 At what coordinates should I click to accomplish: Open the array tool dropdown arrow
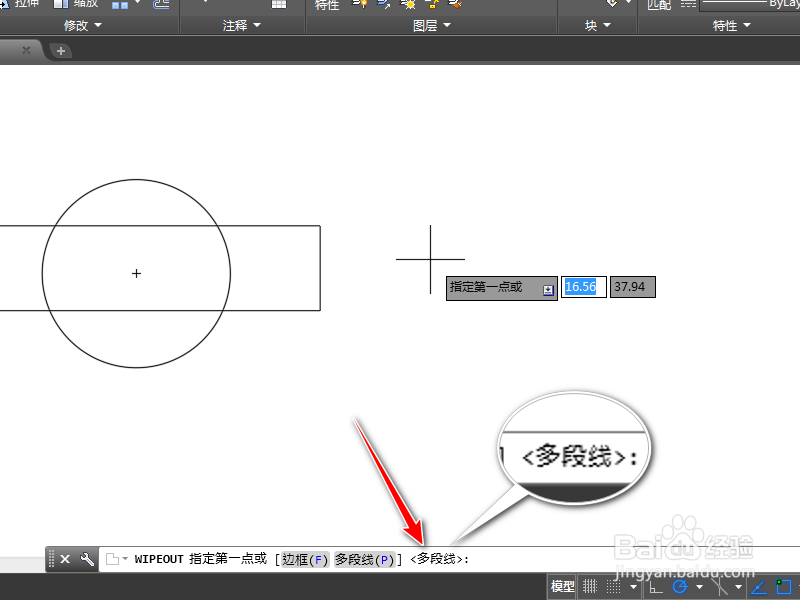coord(138,3)
